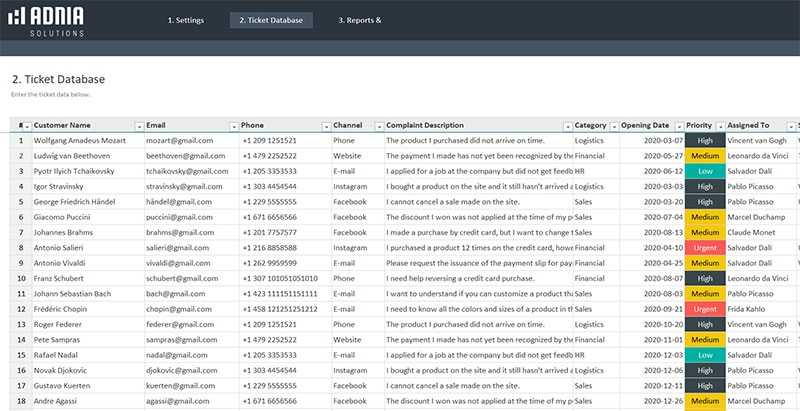The height and width of the screenshot is (411, 800).
Task: Open the # column filter dropdown
Action: (26, 126)
